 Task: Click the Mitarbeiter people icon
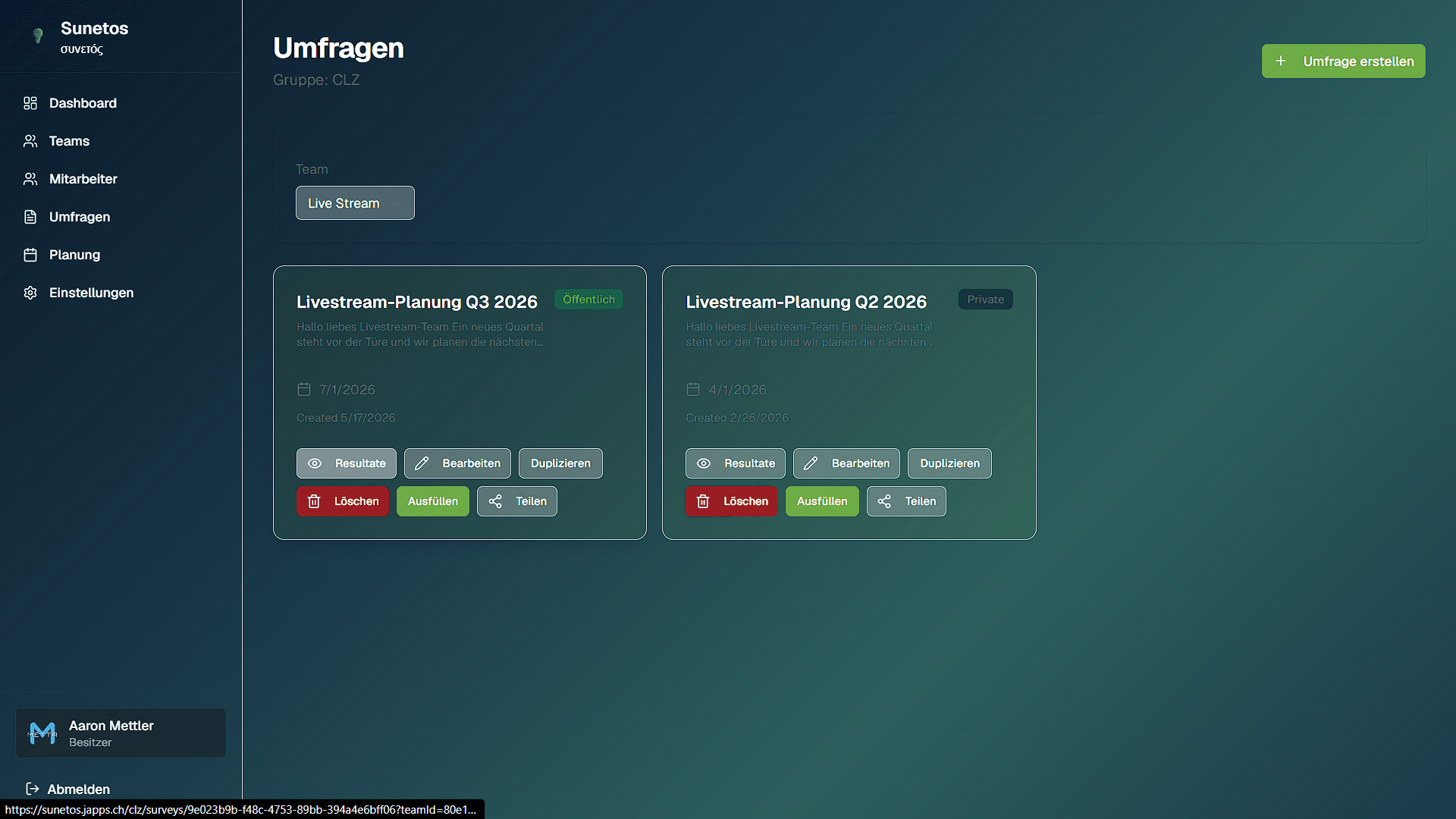(x=30, y=179)
